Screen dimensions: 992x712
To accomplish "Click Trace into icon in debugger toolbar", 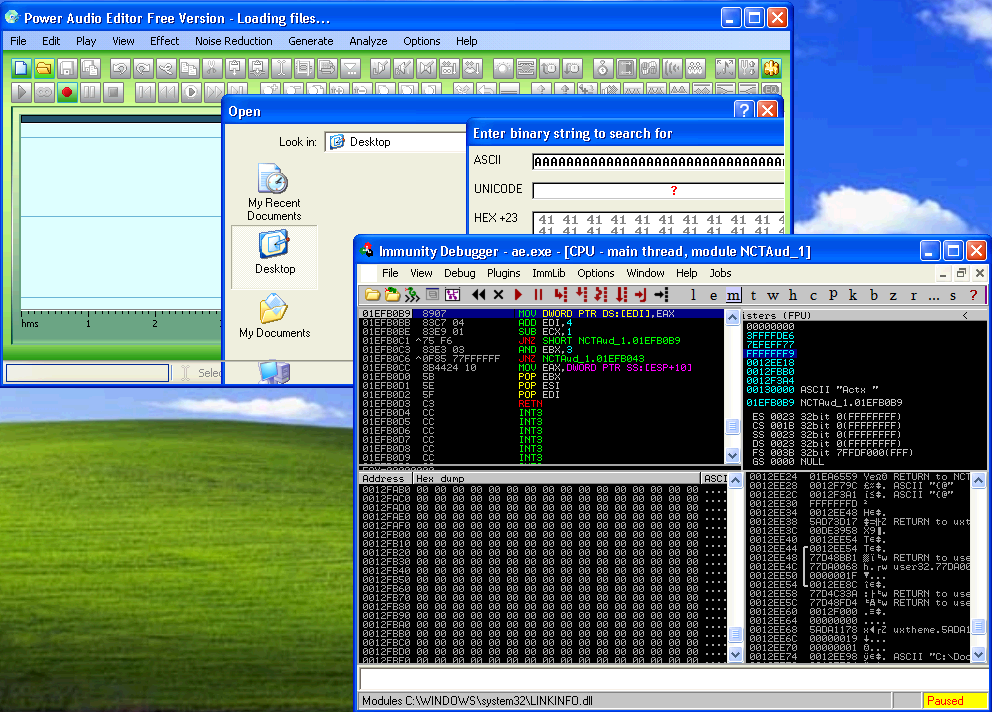I will click(x=601, y=295).
